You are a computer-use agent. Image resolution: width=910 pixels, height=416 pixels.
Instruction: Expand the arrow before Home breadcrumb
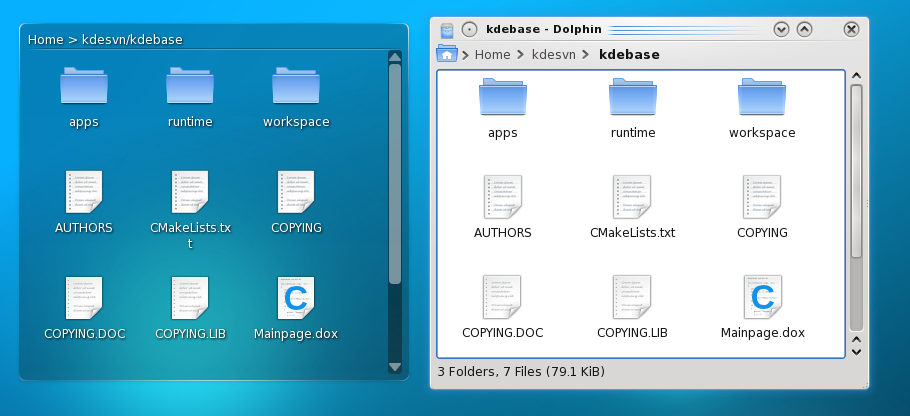click(x=466, y=55)
